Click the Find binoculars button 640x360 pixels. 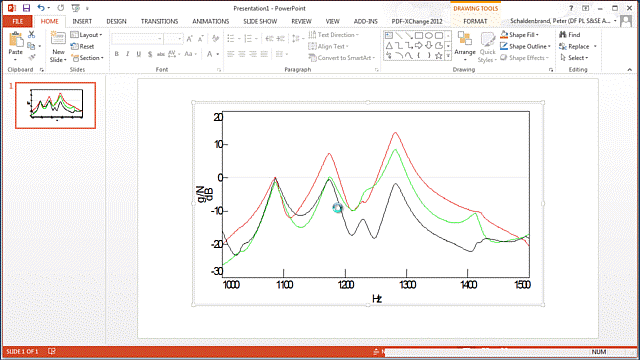tap(570, 35)
